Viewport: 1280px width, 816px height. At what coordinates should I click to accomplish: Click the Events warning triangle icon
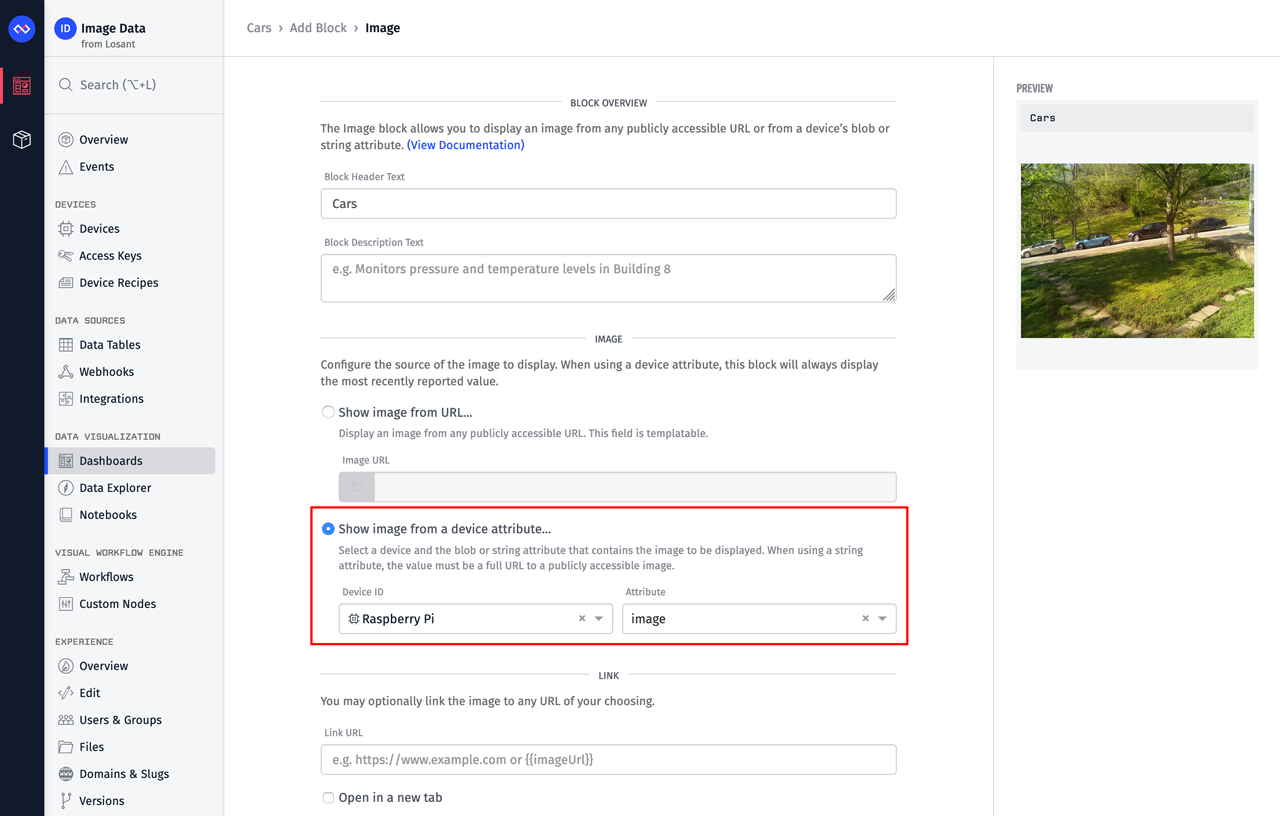(x=66, y=167)
